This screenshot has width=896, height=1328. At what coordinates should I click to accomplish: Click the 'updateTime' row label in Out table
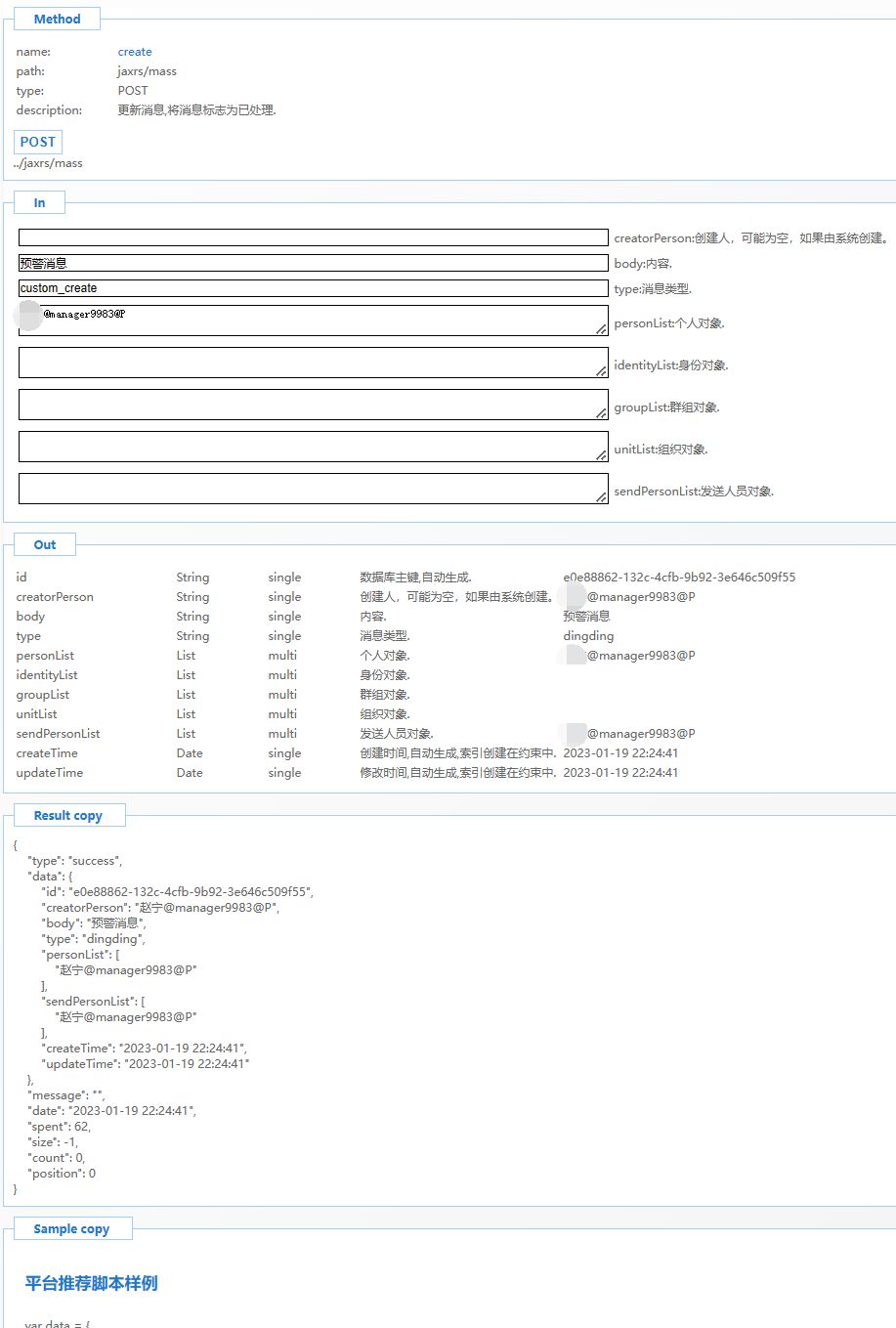pyautogui.click(x=50, y=773)
